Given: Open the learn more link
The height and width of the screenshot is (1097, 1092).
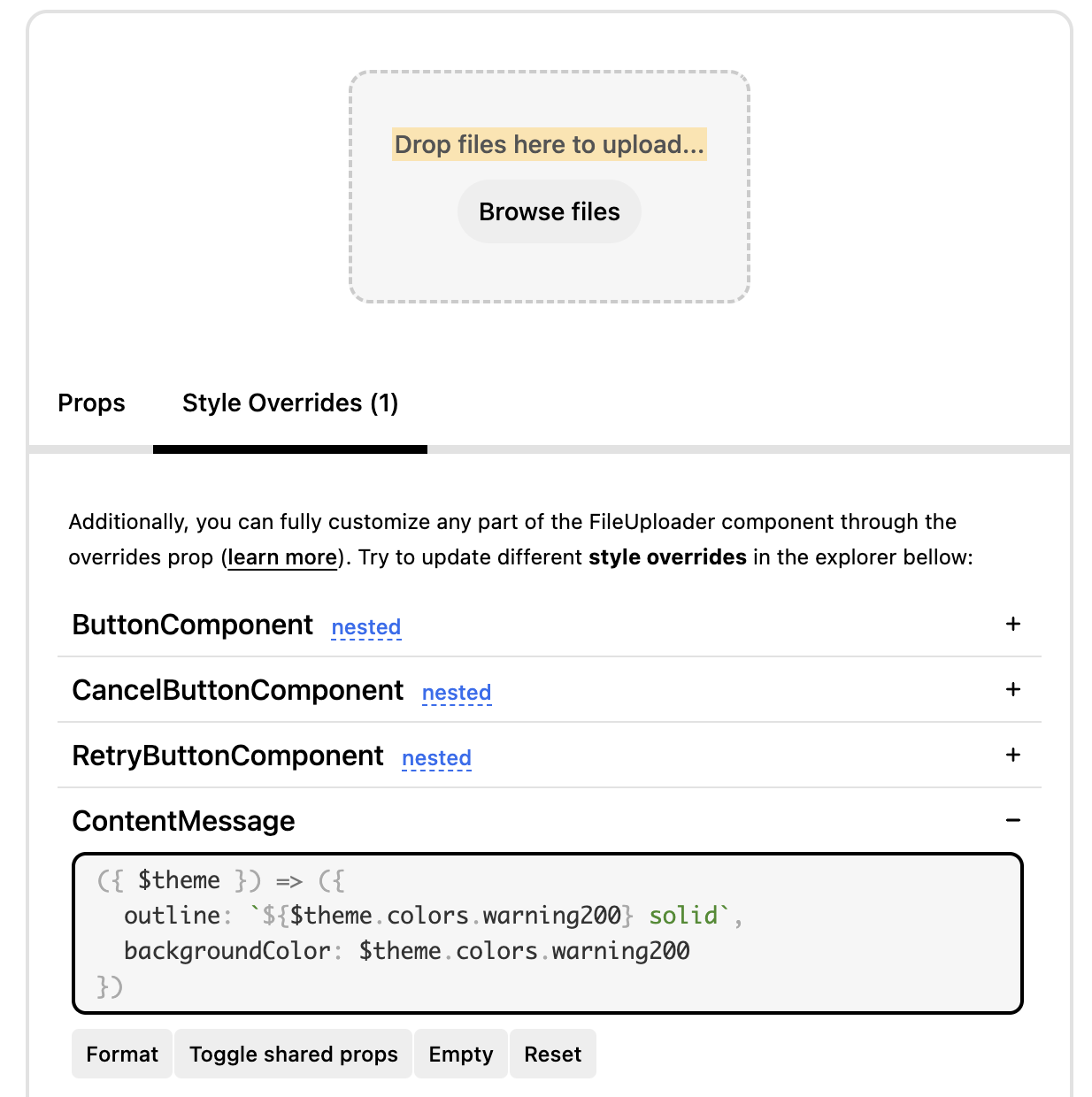Looking at the screenshot, I should [x=281, y=557].
